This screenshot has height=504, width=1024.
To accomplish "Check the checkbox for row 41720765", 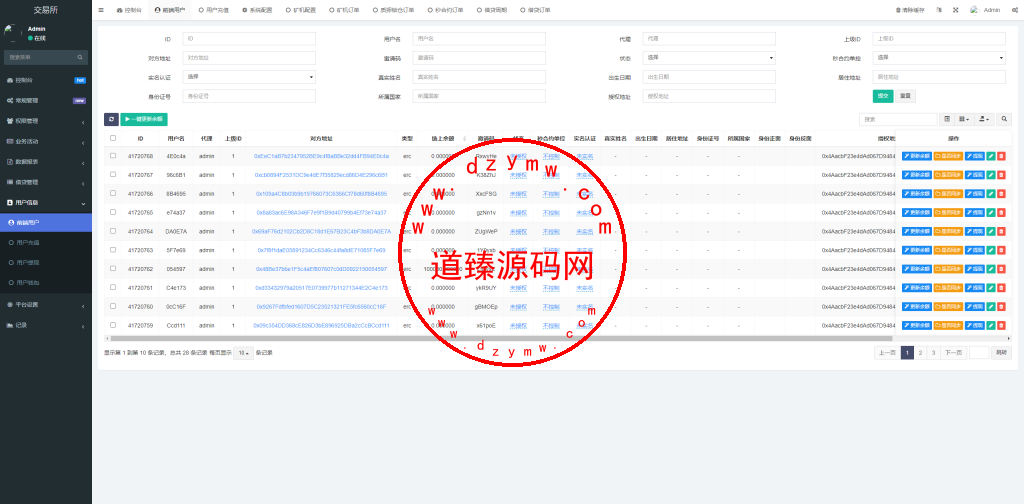I will tap(113, 213).
